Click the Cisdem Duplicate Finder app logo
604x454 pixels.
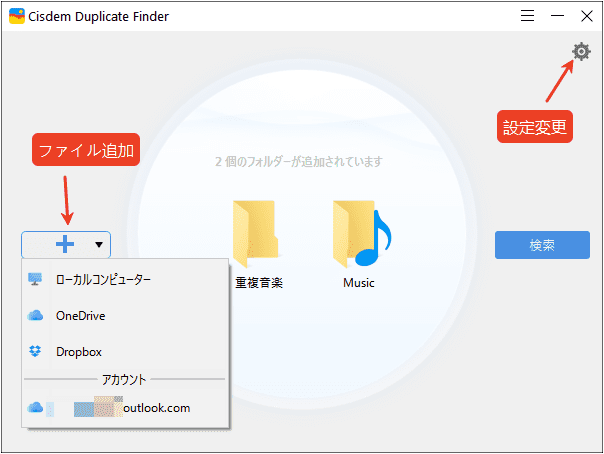17,16
